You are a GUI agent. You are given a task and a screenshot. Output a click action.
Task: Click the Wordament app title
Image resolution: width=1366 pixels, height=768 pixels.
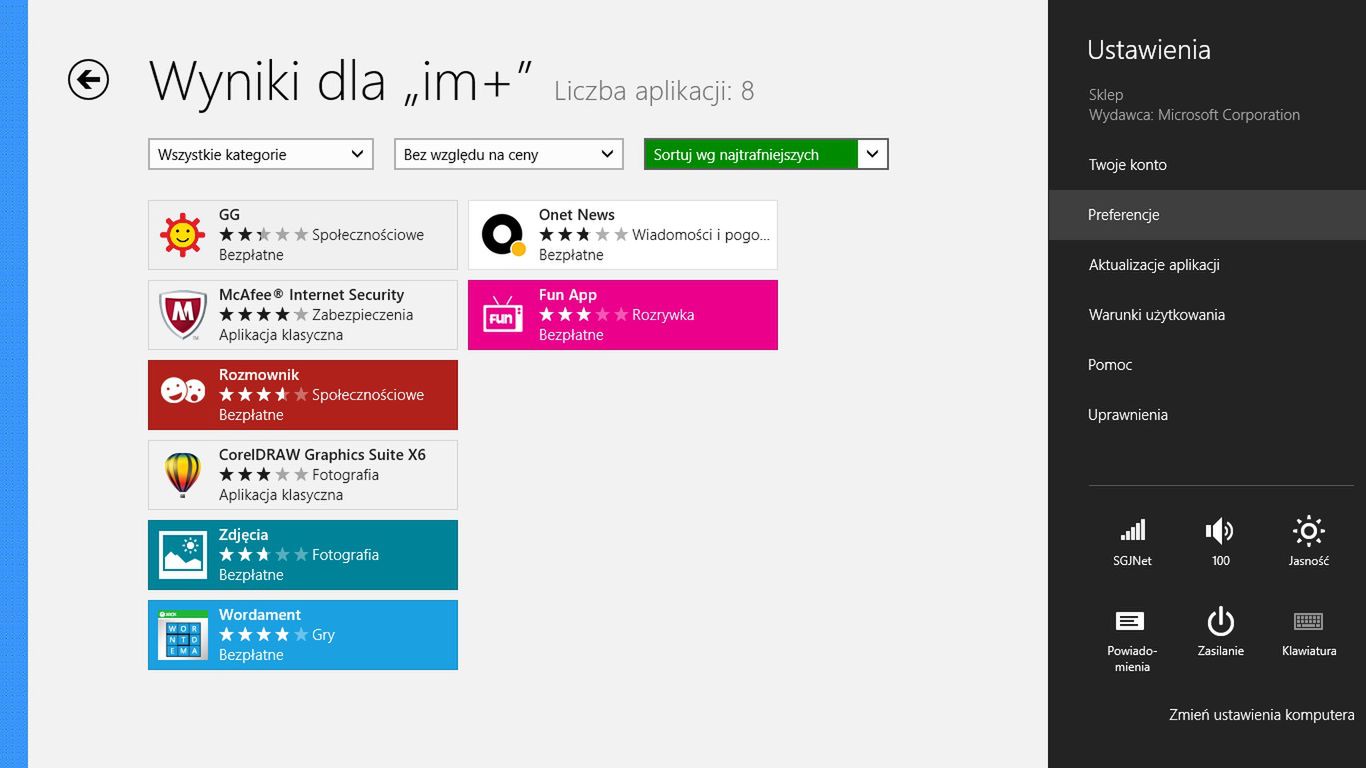tap(260, 615)
